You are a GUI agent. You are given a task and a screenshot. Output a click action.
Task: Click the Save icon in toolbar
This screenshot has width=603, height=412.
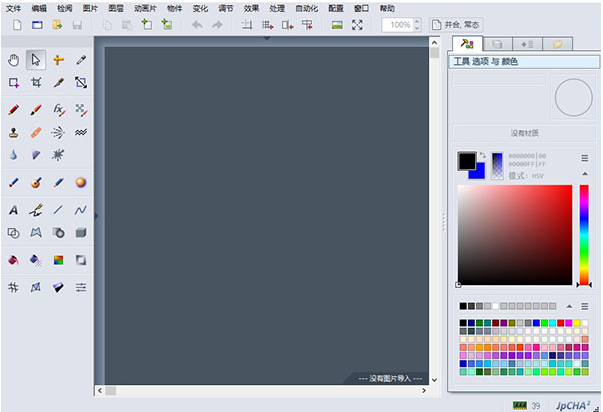point(76,24)
